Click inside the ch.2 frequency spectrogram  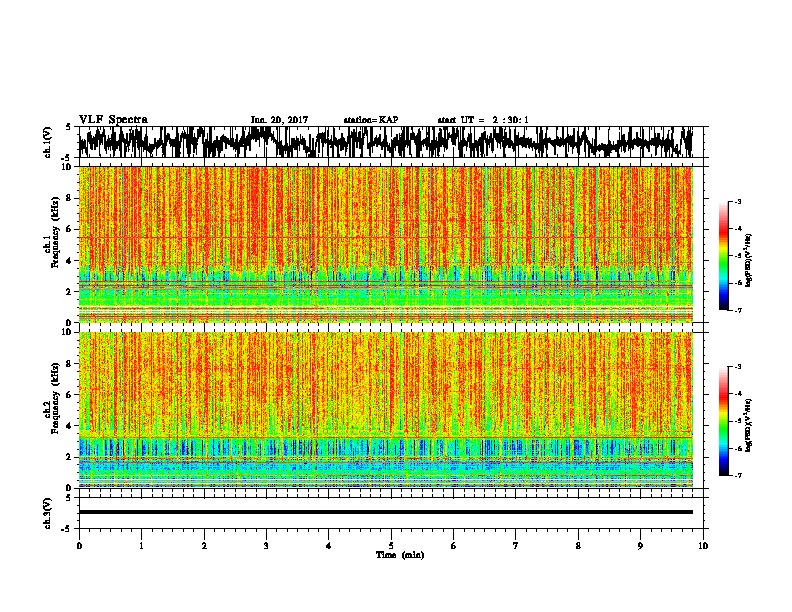(x=386, y=410)
